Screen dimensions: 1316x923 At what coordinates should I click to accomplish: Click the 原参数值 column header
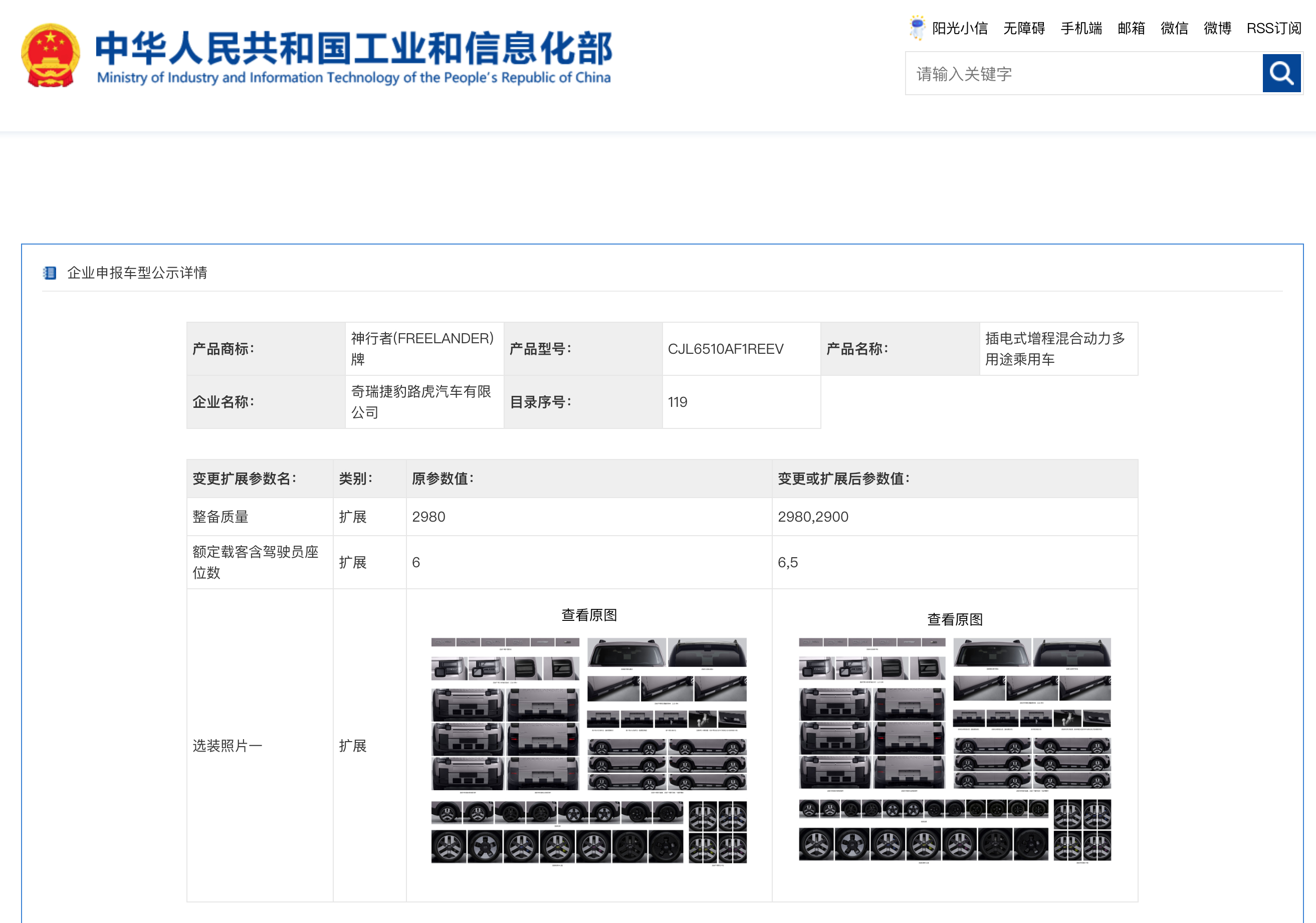point(589,479)
